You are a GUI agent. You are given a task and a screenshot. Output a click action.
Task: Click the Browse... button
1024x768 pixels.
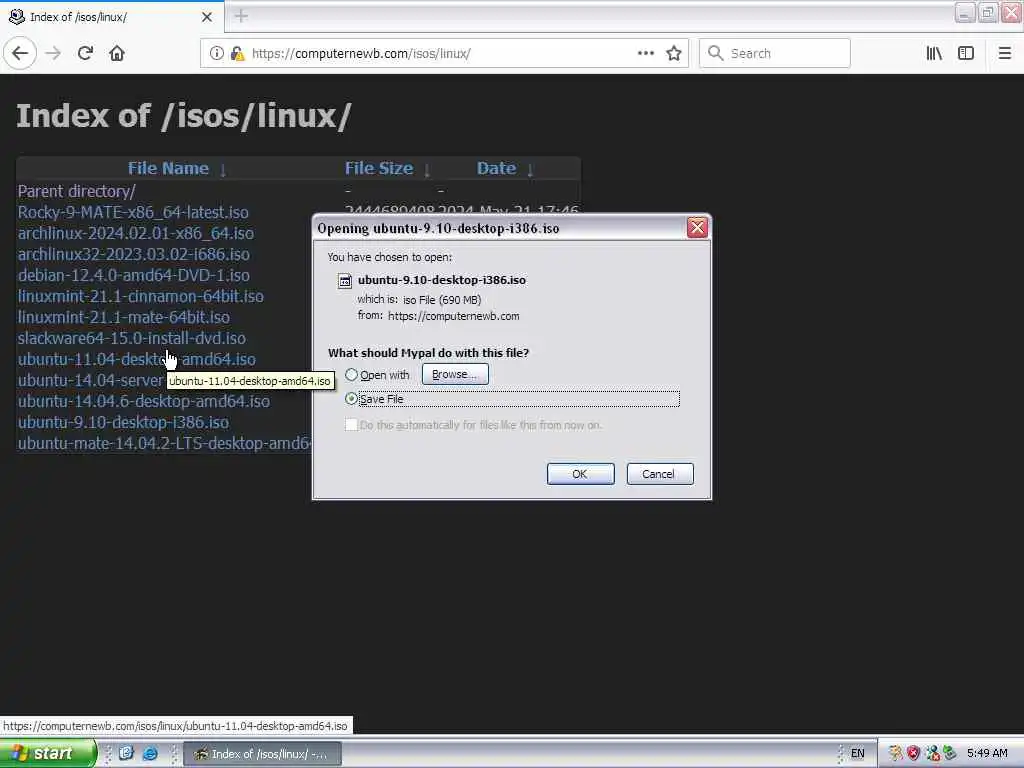455,374
